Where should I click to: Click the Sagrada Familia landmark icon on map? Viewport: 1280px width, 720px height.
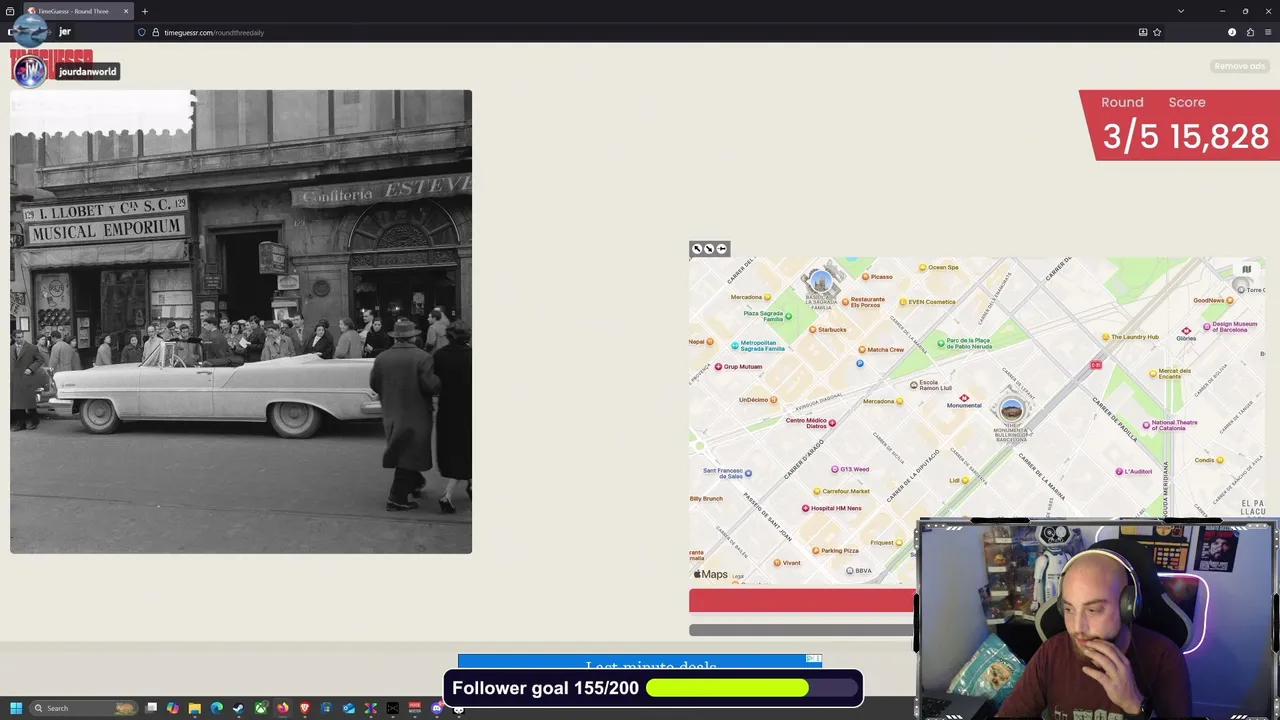pyautogui.click(x=820, y=282)
